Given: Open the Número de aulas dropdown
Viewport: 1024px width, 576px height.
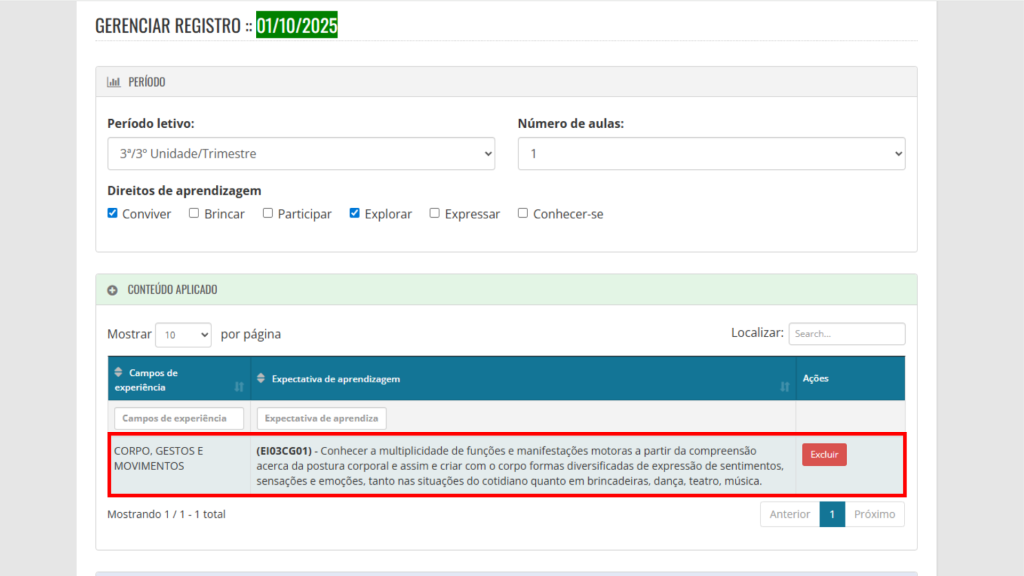Looking at the screenshot, I should [711, 154].
